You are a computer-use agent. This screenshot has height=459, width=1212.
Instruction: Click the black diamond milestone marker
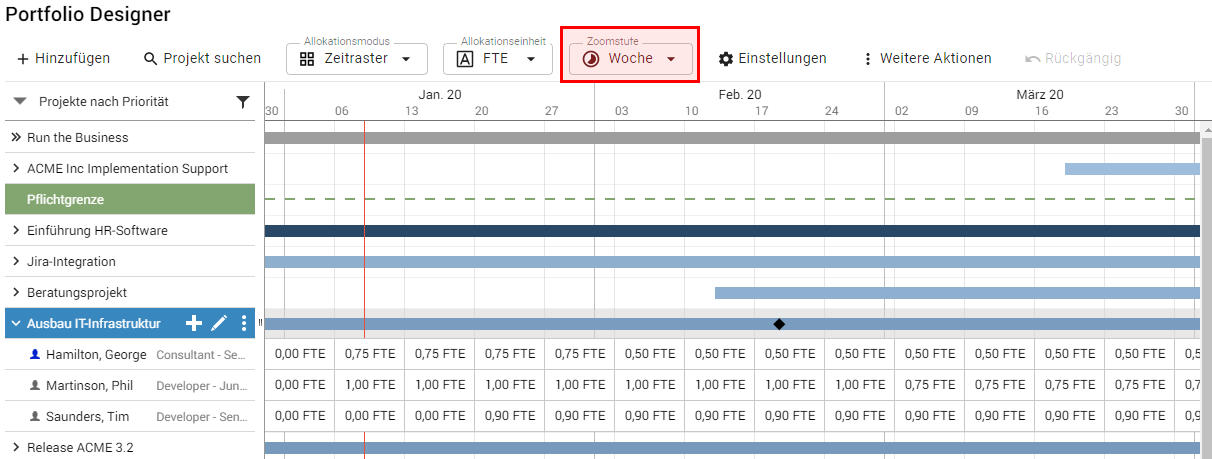779,323
